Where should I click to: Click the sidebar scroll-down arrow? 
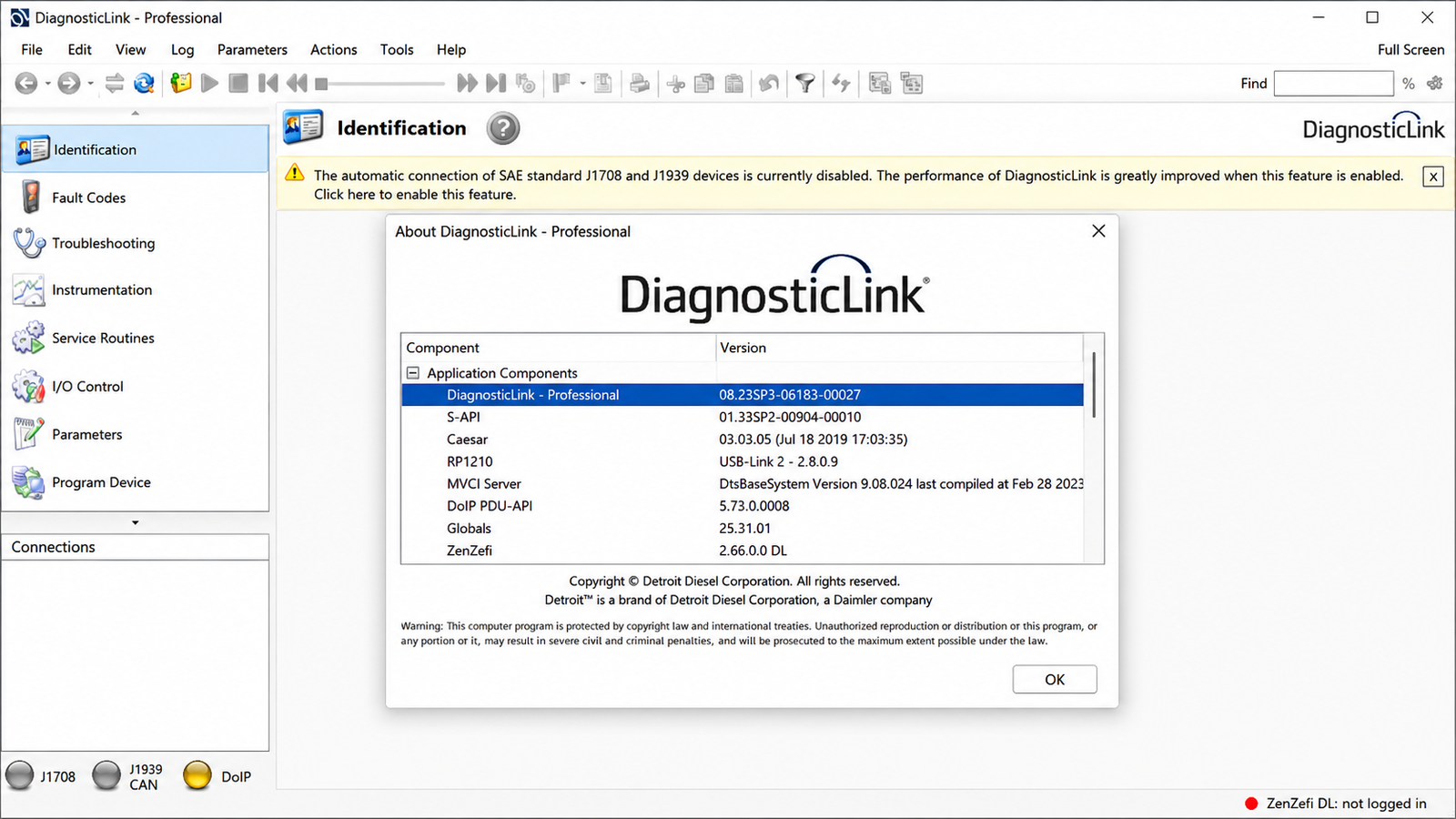coord(136,523)
